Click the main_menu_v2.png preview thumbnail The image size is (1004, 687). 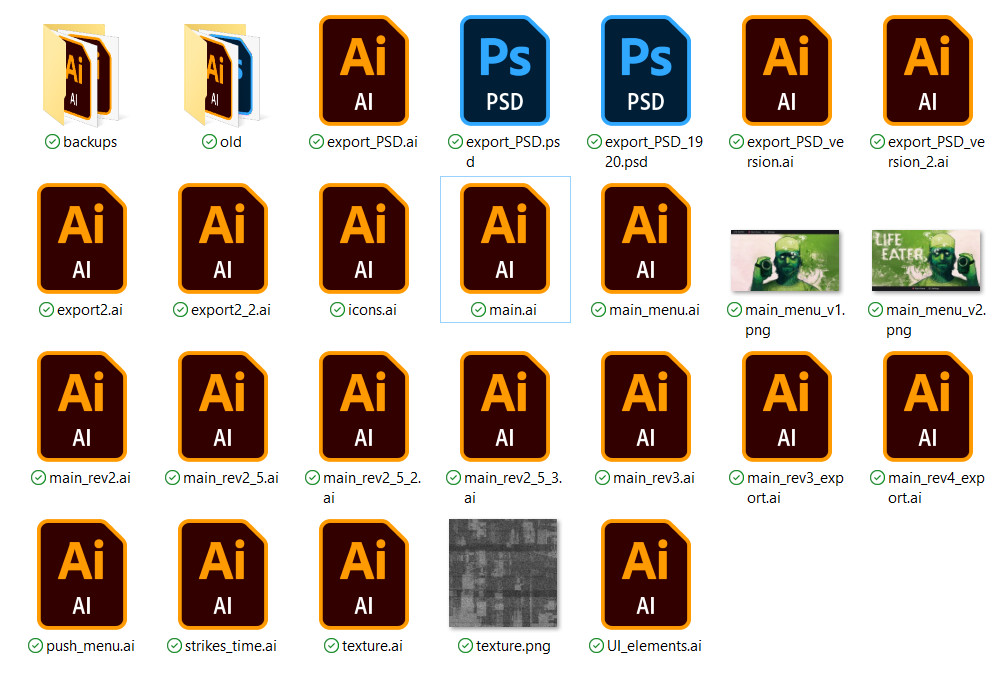(x=928, y=258)
